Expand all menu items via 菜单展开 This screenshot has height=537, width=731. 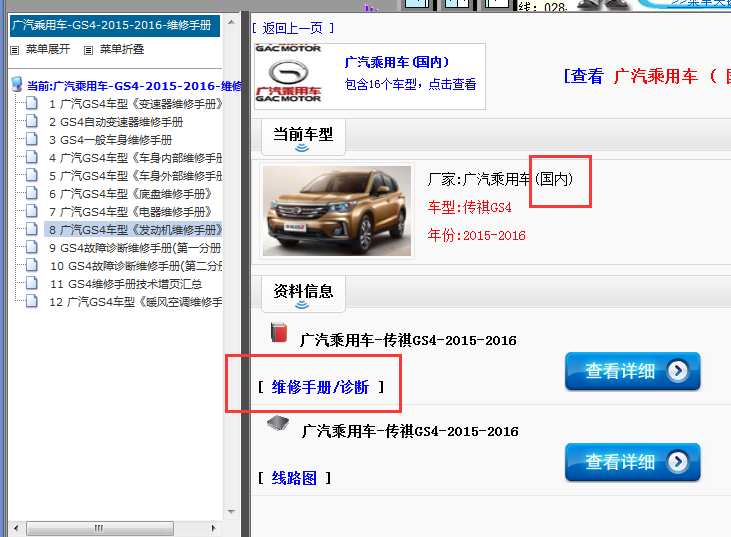pyautogui.click(x=48, y=49)
